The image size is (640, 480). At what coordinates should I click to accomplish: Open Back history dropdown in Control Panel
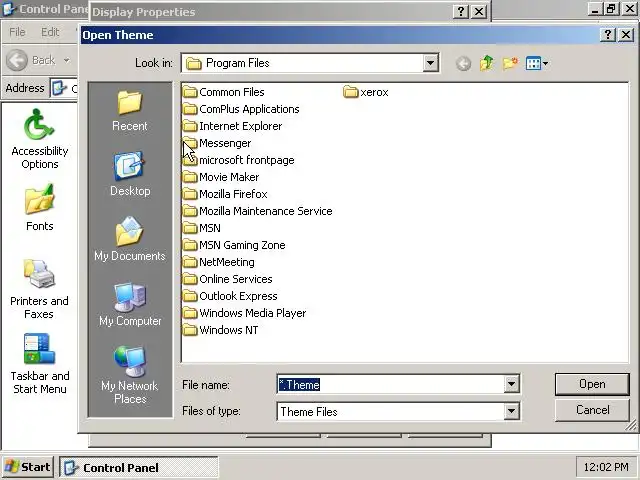pos(66,60)
